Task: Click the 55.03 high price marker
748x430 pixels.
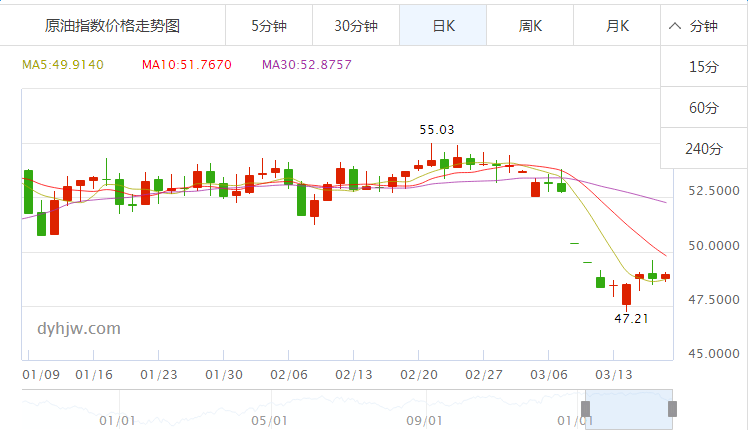Action: pos(436,130)
